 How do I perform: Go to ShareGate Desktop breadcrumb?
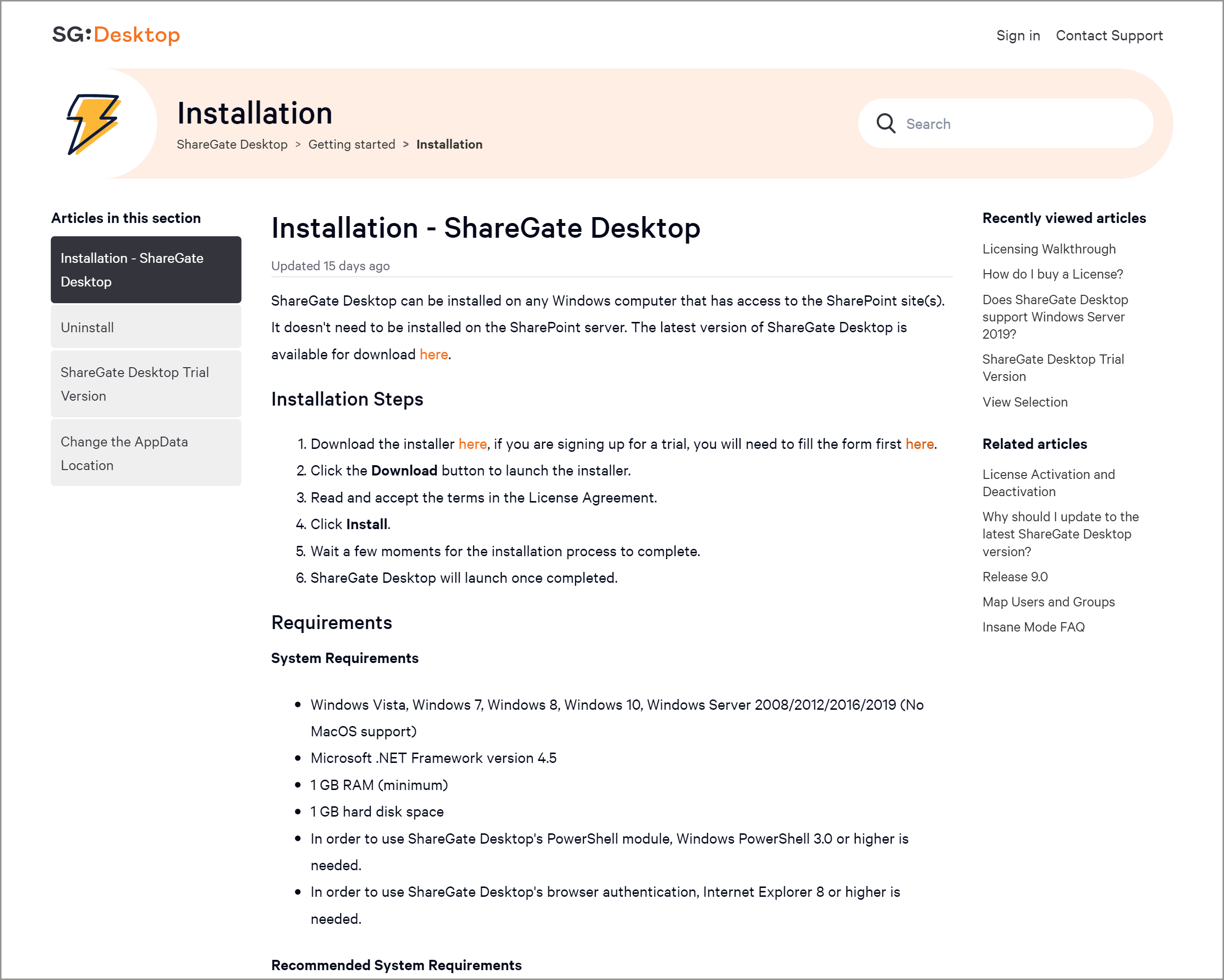pyautogui.click(x=231, y=144)
